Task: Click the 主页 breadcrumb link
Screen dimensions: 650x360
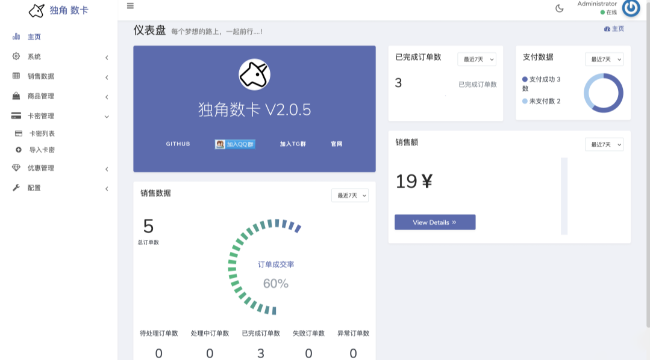Action: pos(618,29)
